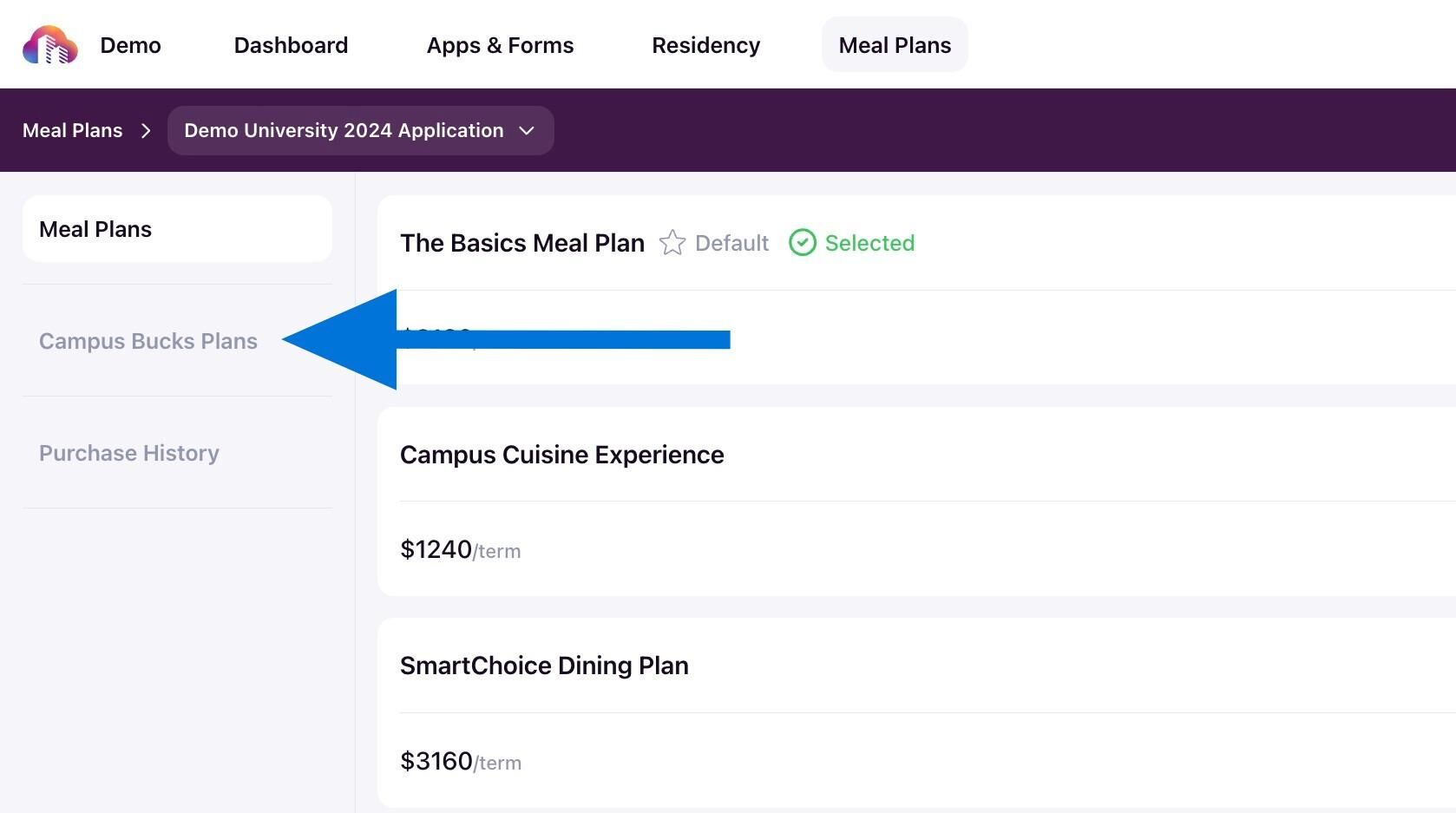1456x813 pixels.
Task: Click the large blue arrow annotation
Action: point(506,339)
